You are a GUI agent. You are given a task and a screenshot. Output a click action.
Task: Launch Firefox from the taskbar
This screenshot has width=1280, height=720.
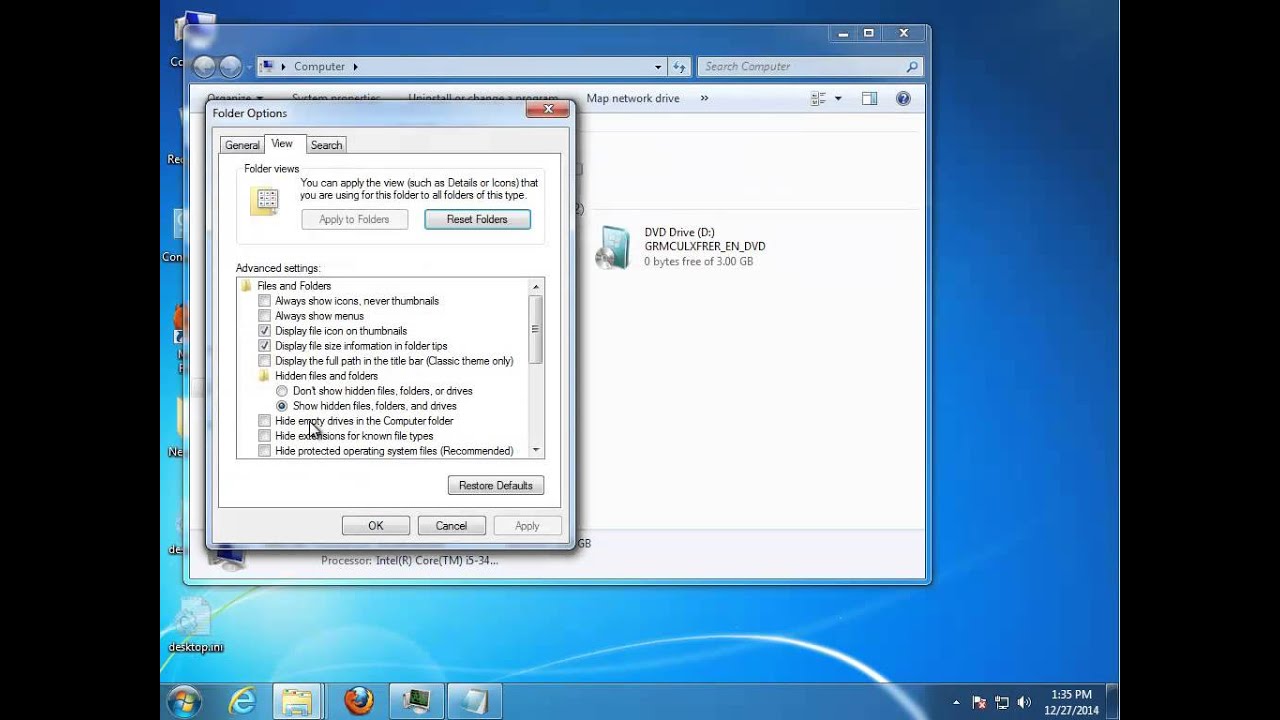click(x=358, y=702)
